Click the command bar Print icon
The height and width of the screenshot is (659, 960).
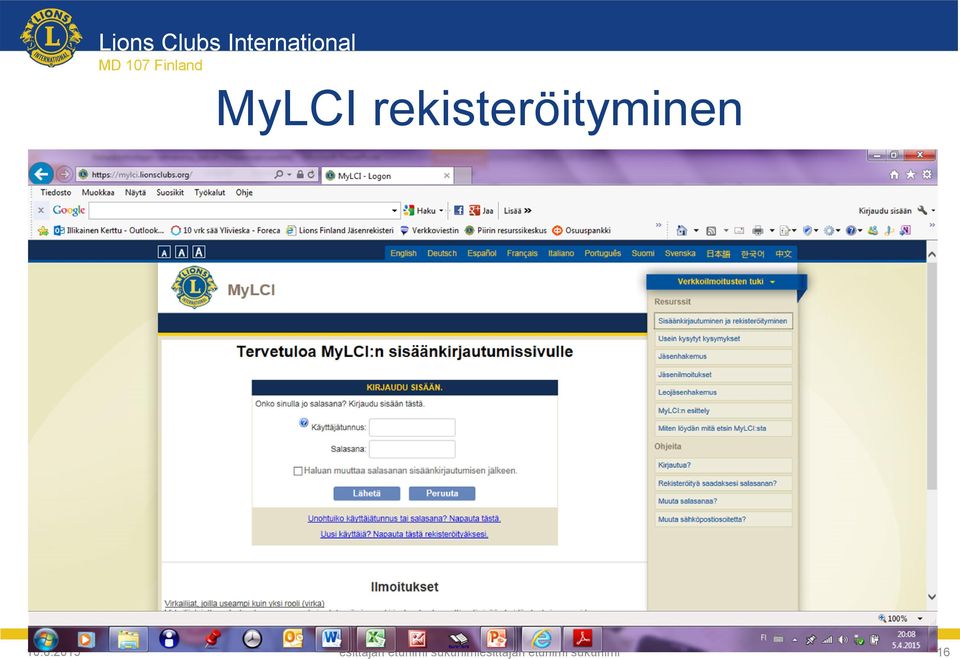click(x=758, y=231)
